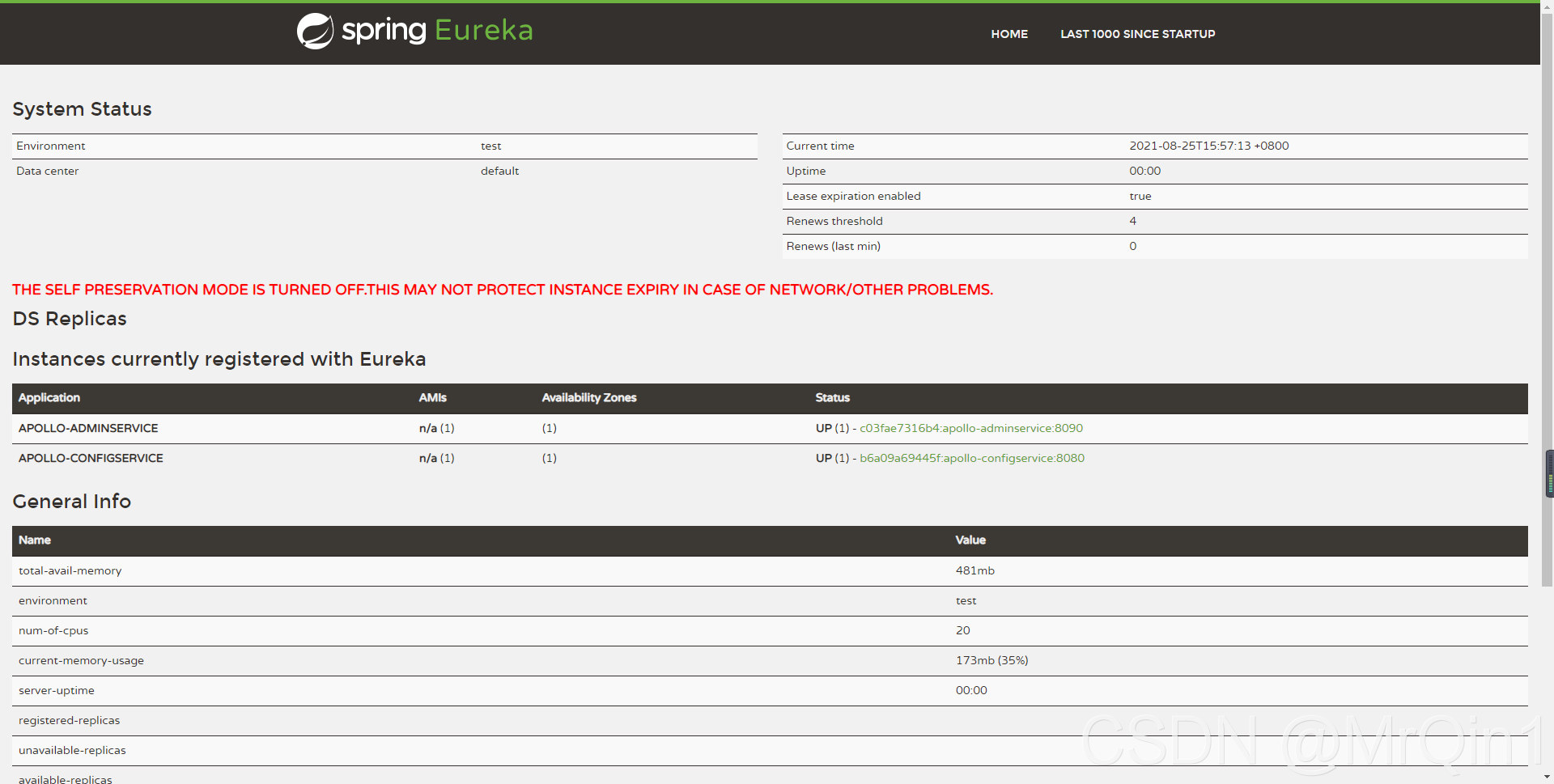Click the Renews (last min) label
This screenshot has width=1554, height=784.
coord(833,246)
